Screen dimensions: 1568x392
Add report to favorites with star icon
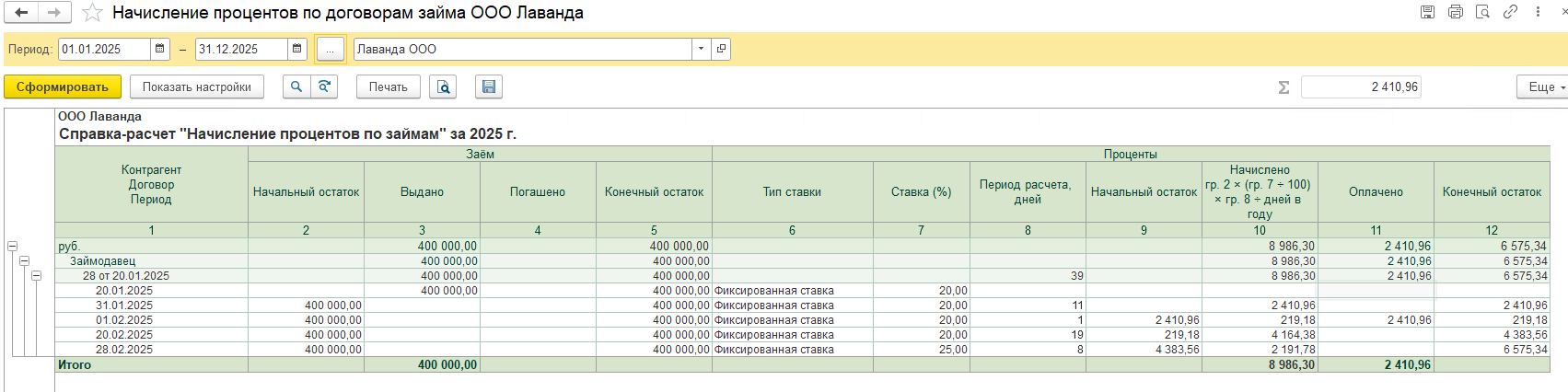[92, 13]
